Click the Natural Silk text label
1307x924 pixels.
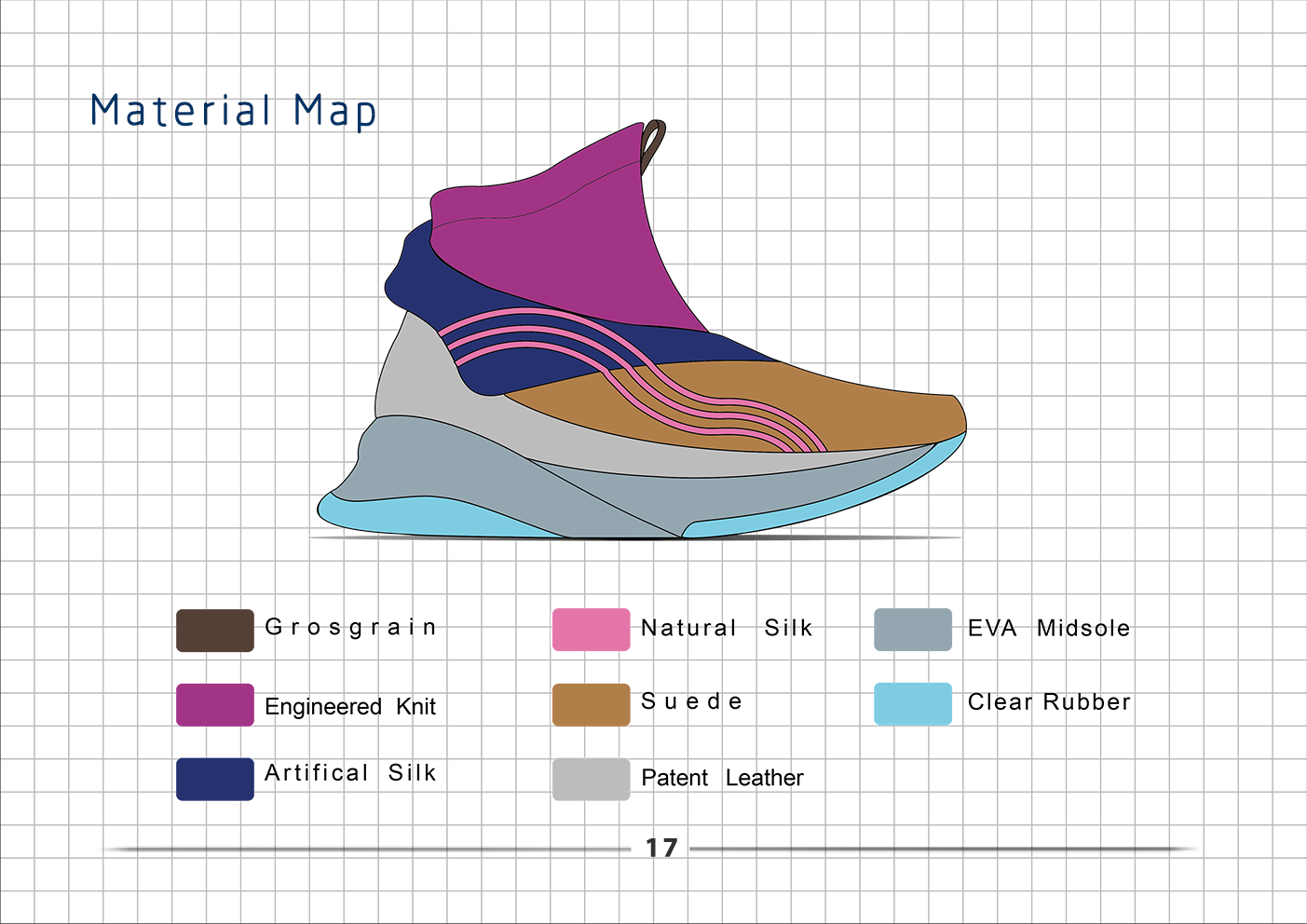pos(725,628)
